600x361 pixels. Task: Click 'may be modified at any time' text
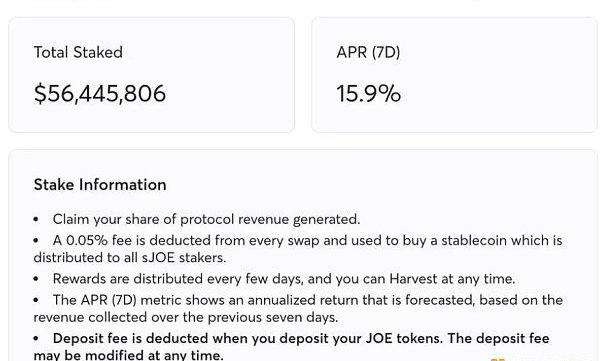pos(128,355)
